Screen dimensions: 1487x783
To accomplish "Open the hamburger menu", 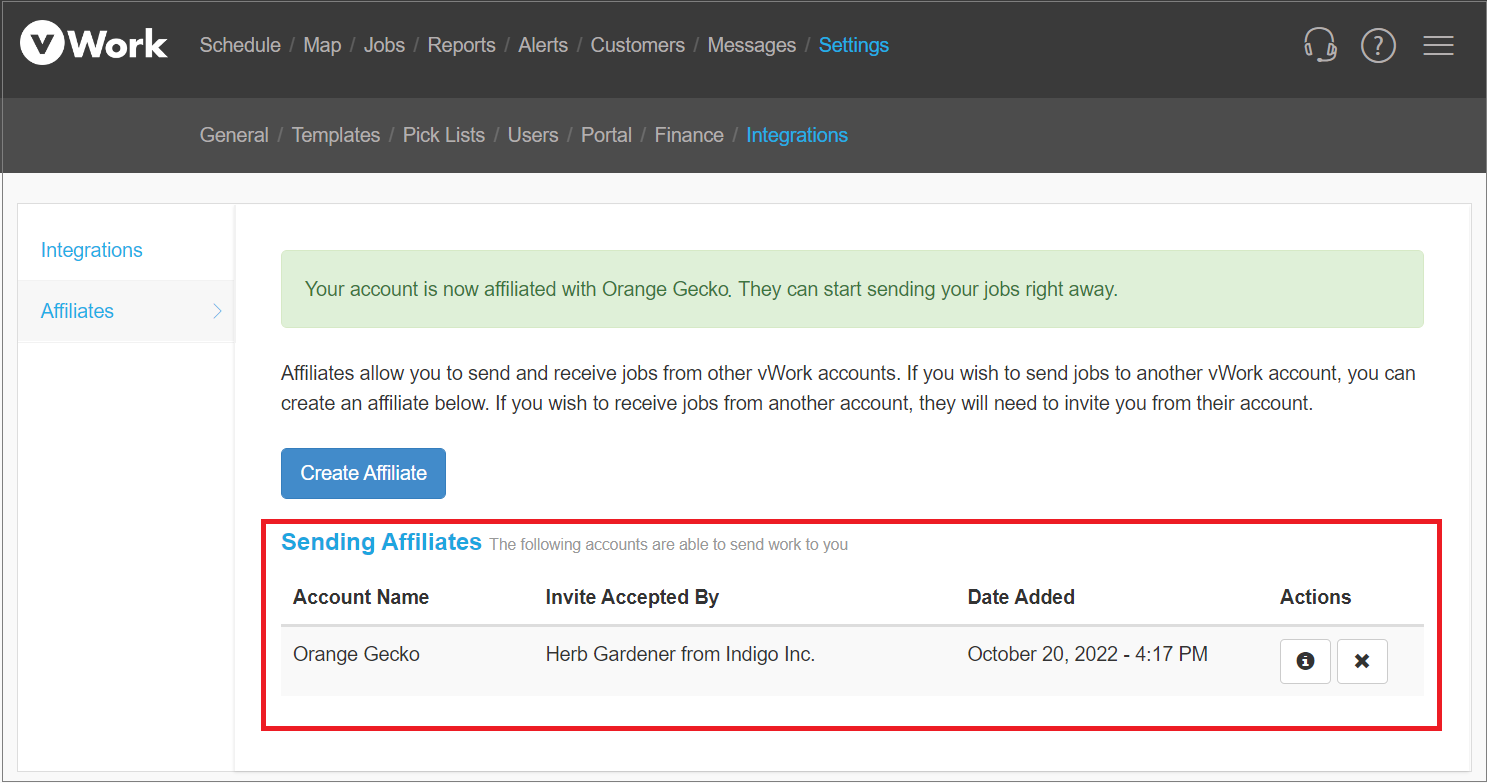I will point(1438,45).
